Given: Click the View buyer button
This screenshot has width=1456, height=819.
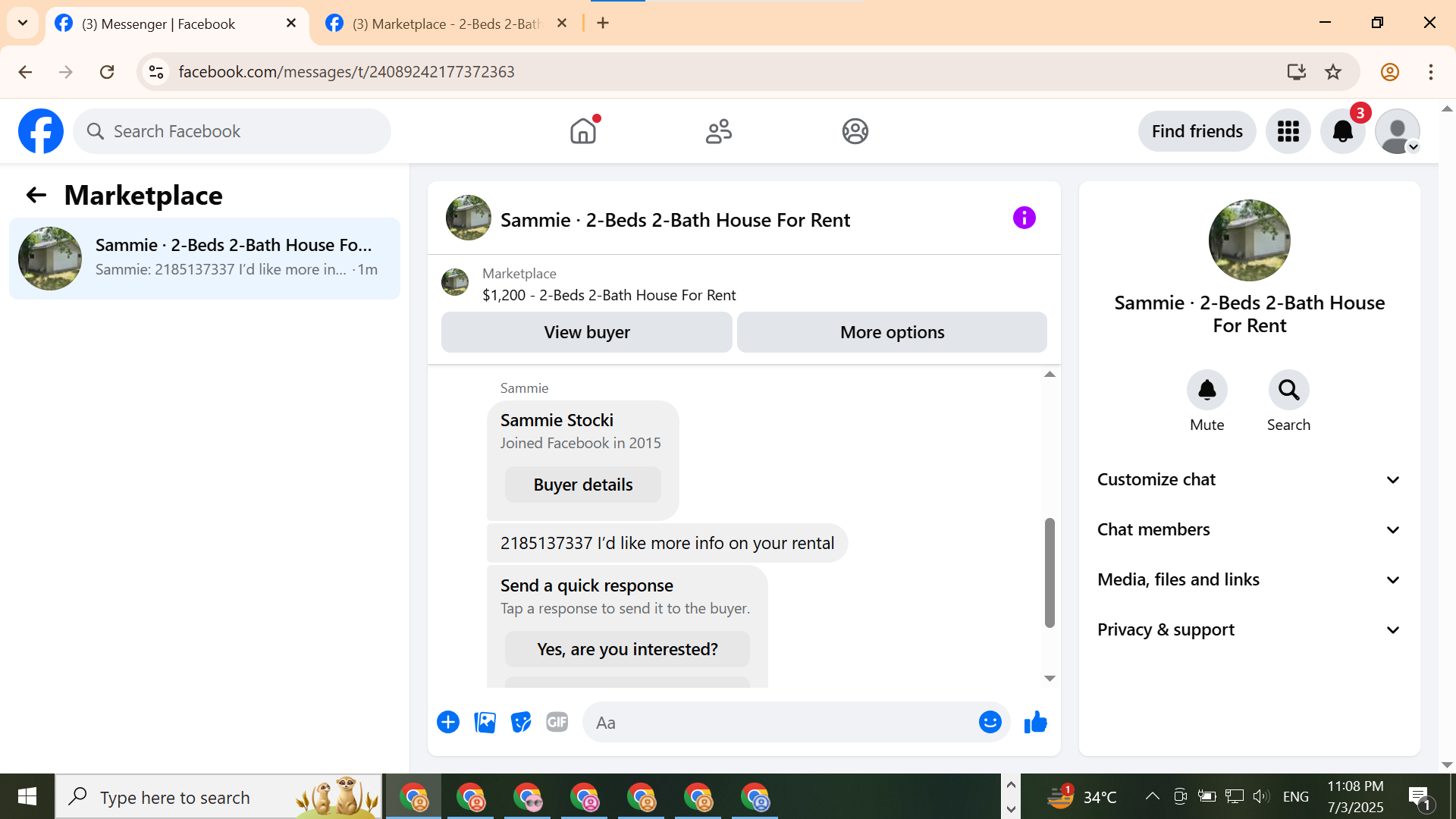Looking at the screenshot, I should click(586, 332).
